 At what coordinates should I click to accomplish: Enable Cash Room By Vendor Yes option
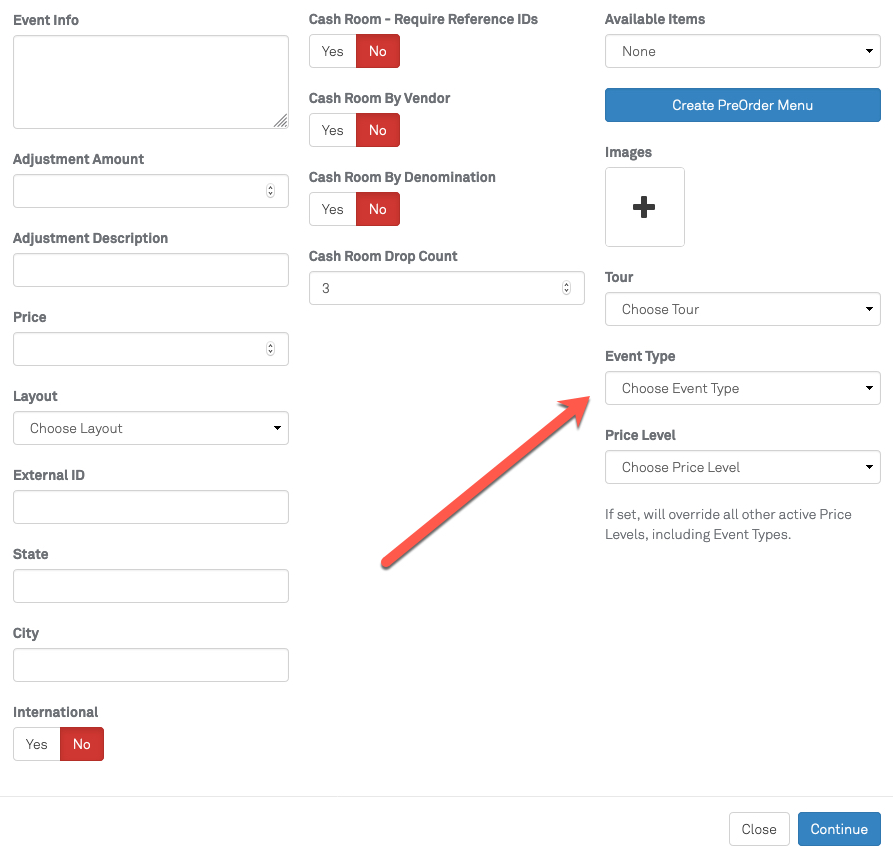[332, 130]
